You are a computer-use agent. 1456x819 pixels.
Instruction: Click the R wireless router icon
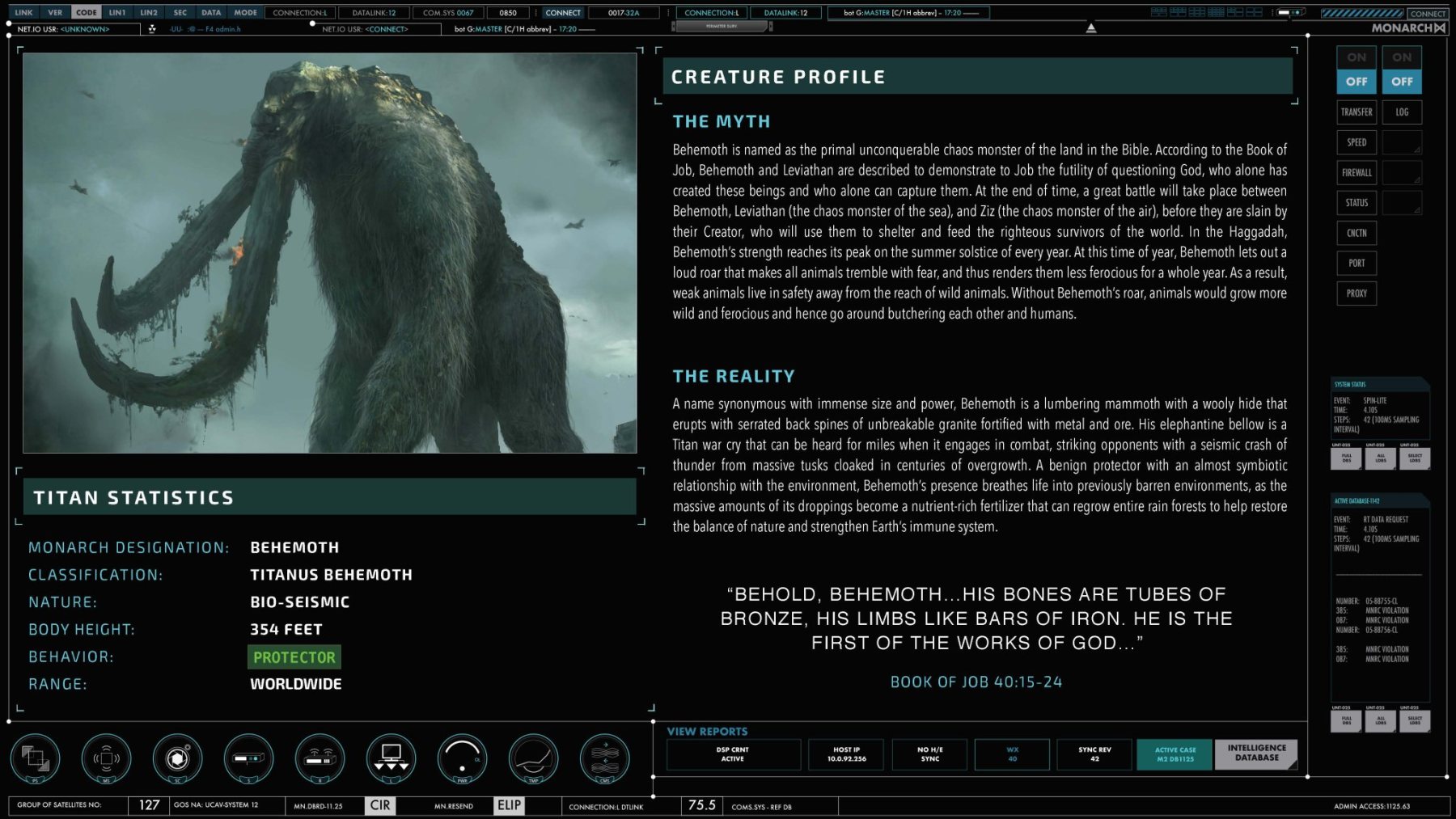(320, 758)
